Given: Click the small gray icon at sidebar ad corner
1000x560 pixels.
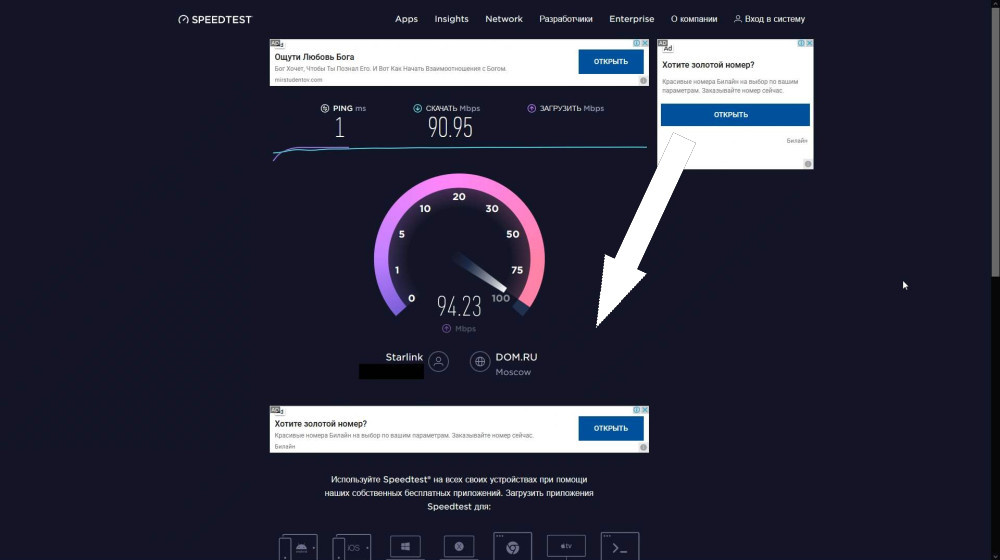Looking at the screenshot, I should [807, 164].
